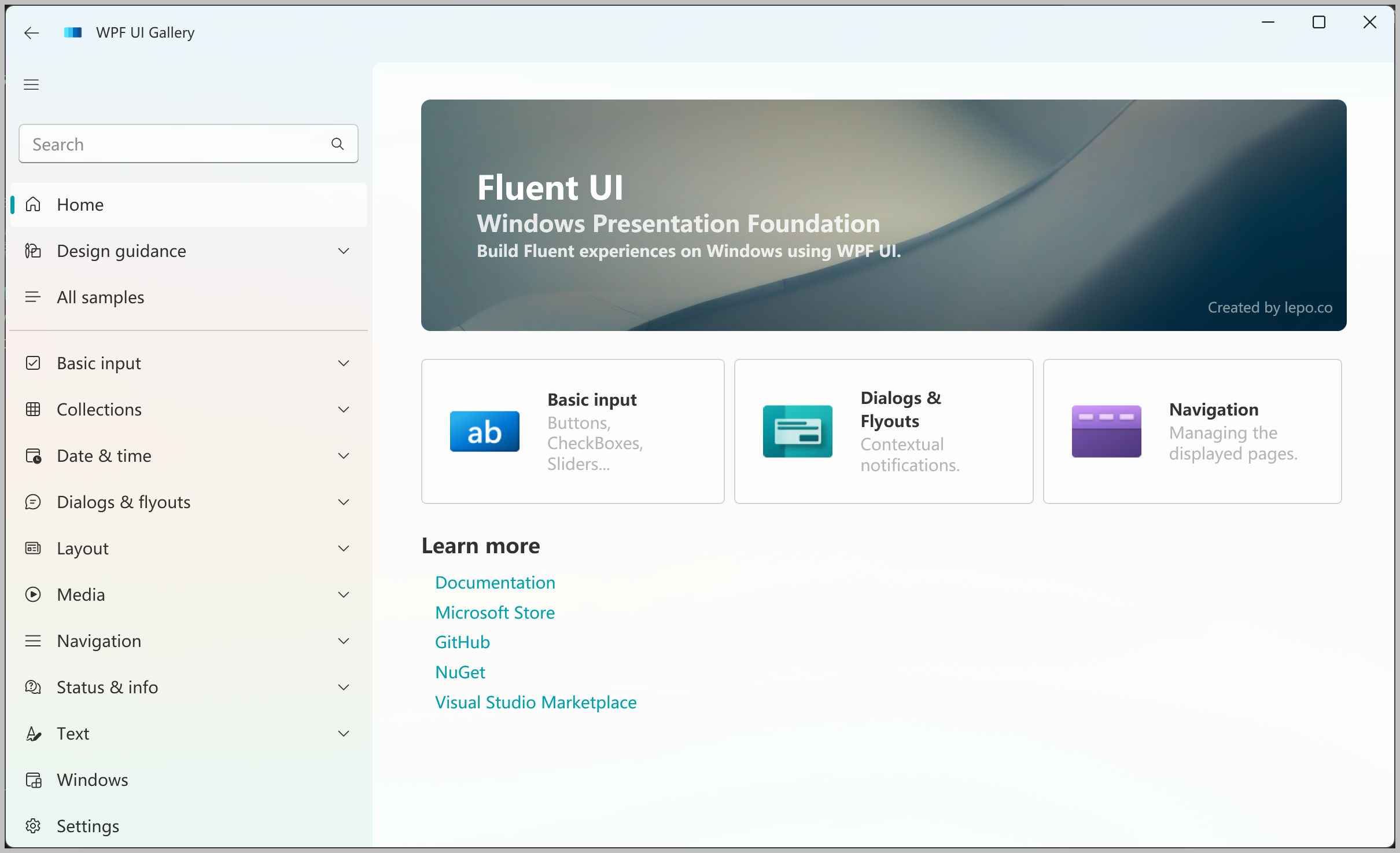Click the WPF UI Gallery app logo
1400x853 pixels.
pos(73,33)
